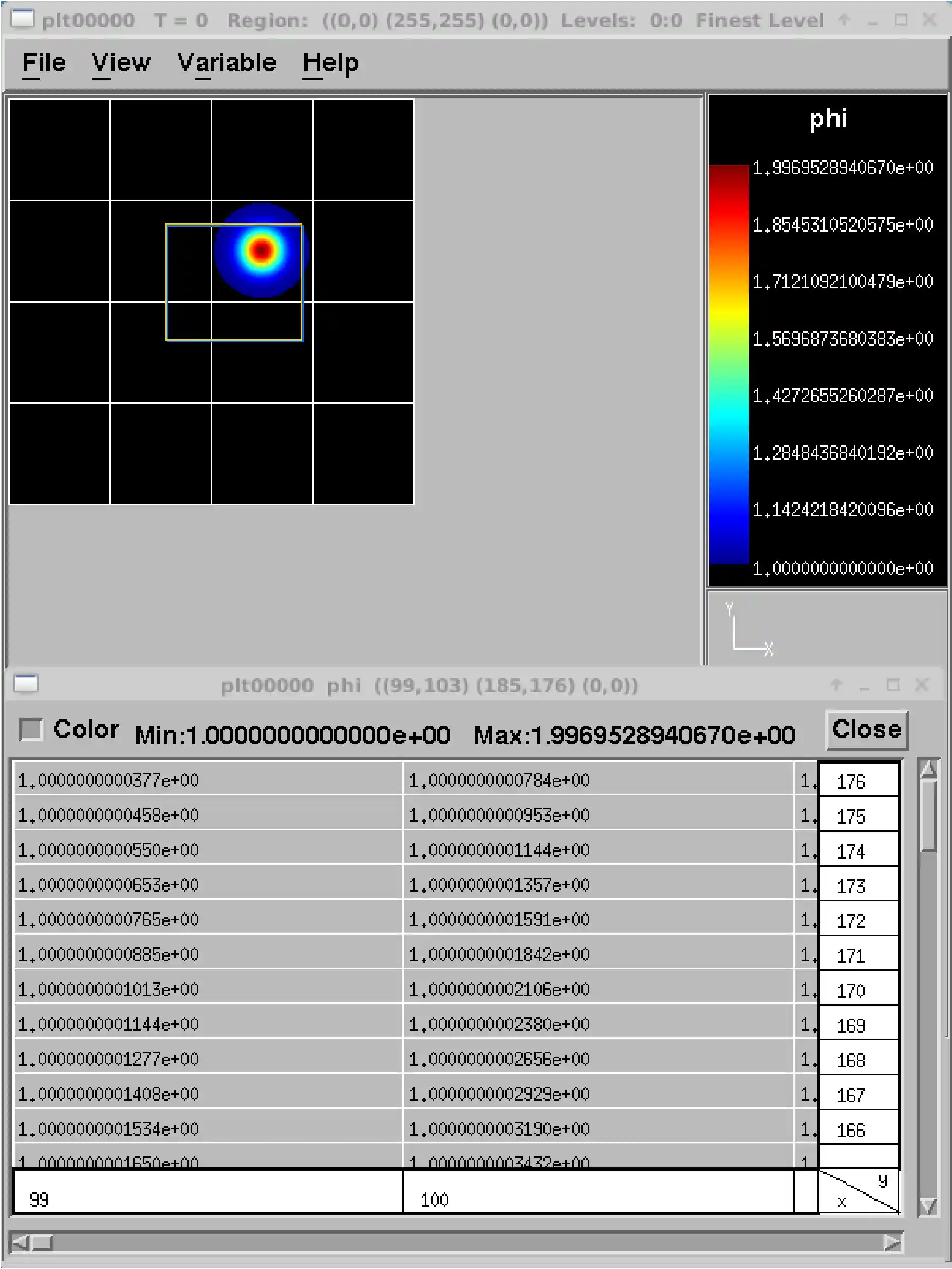
Task: Open the File menu
Action: pos(44,62)
